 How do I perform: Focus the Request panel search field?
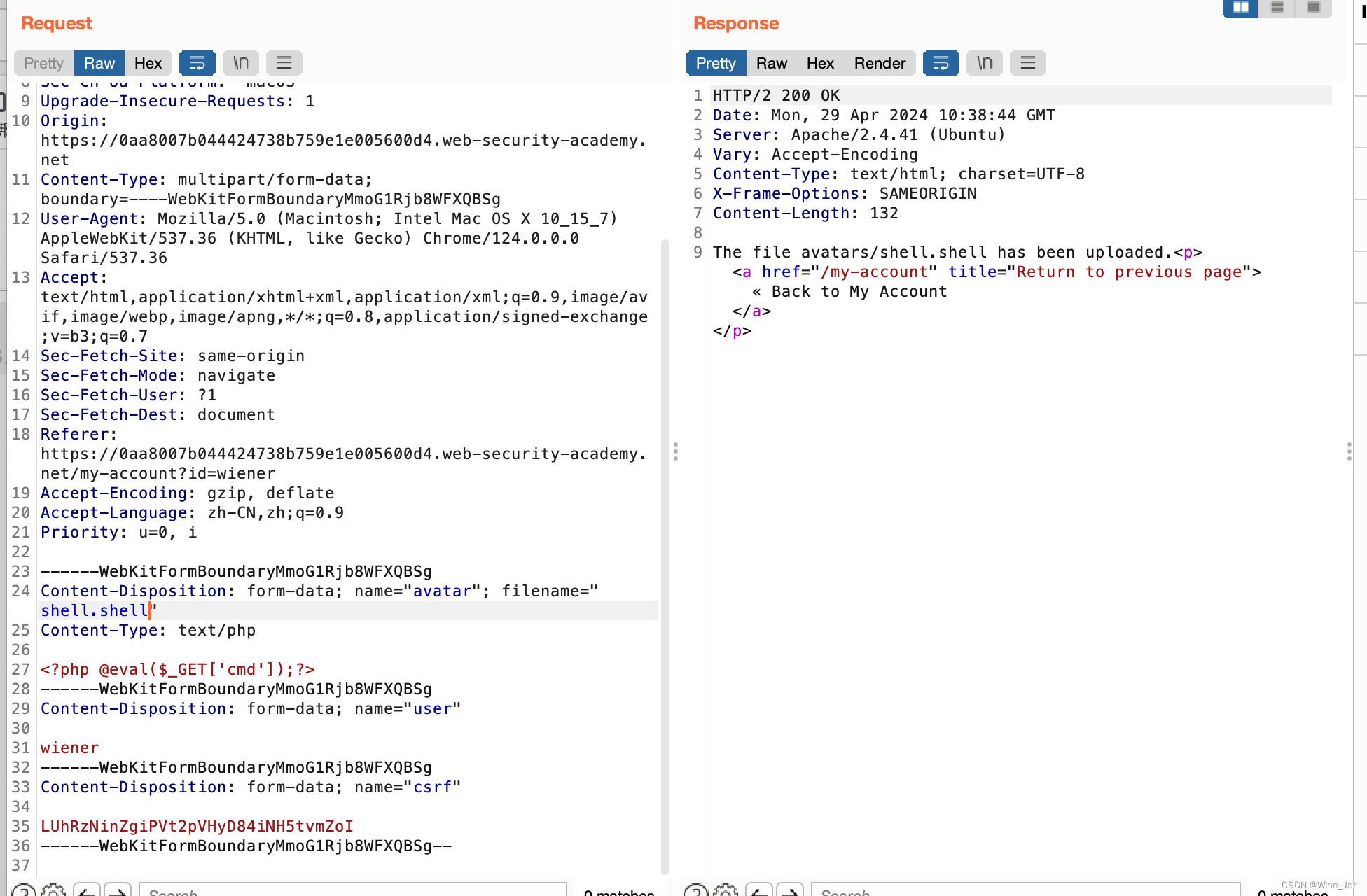pyautogui.click(x=353, y=890)
